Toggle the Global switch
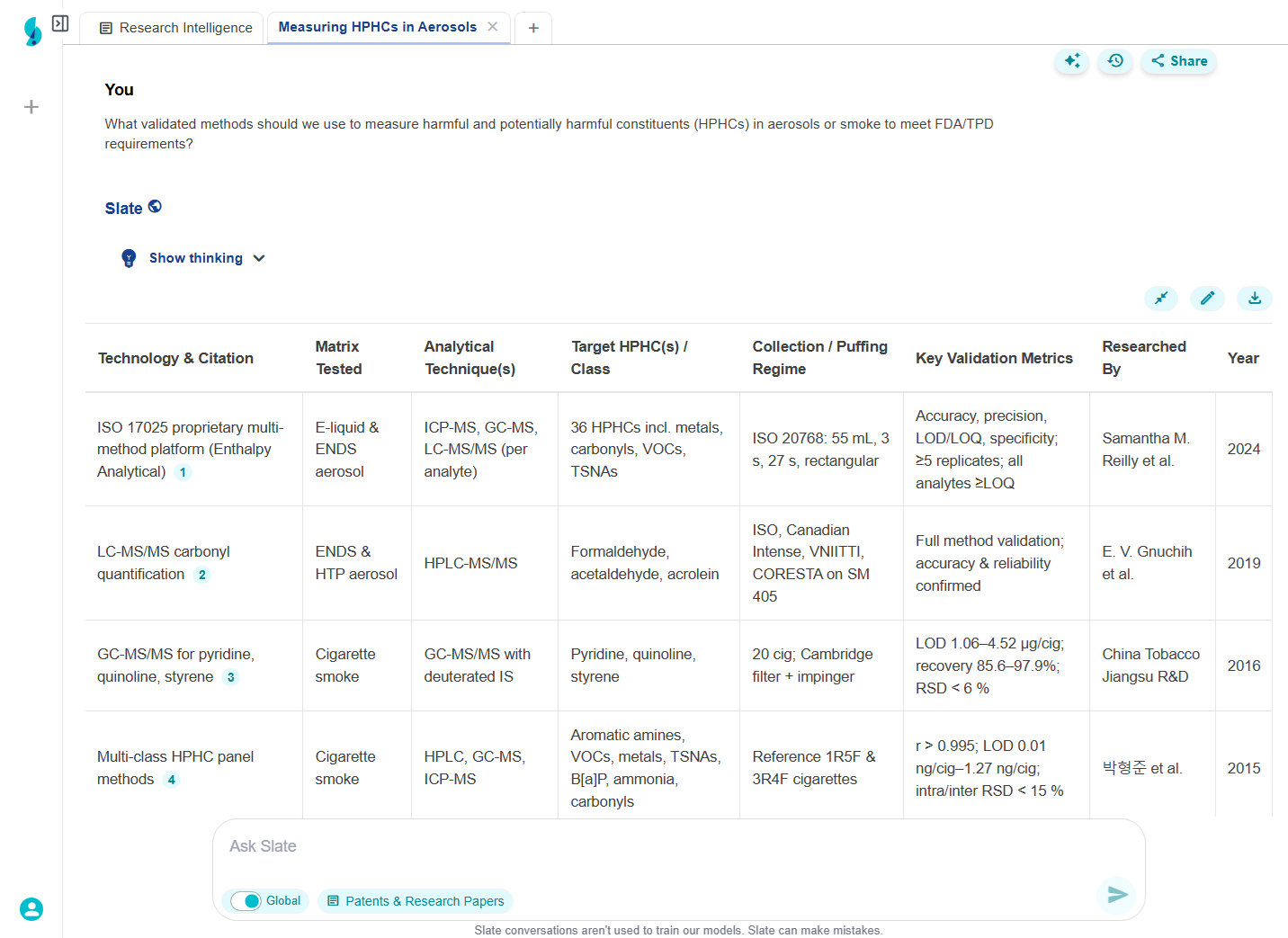Viewport: 1288px width, 938px height. tap(246, 901)
